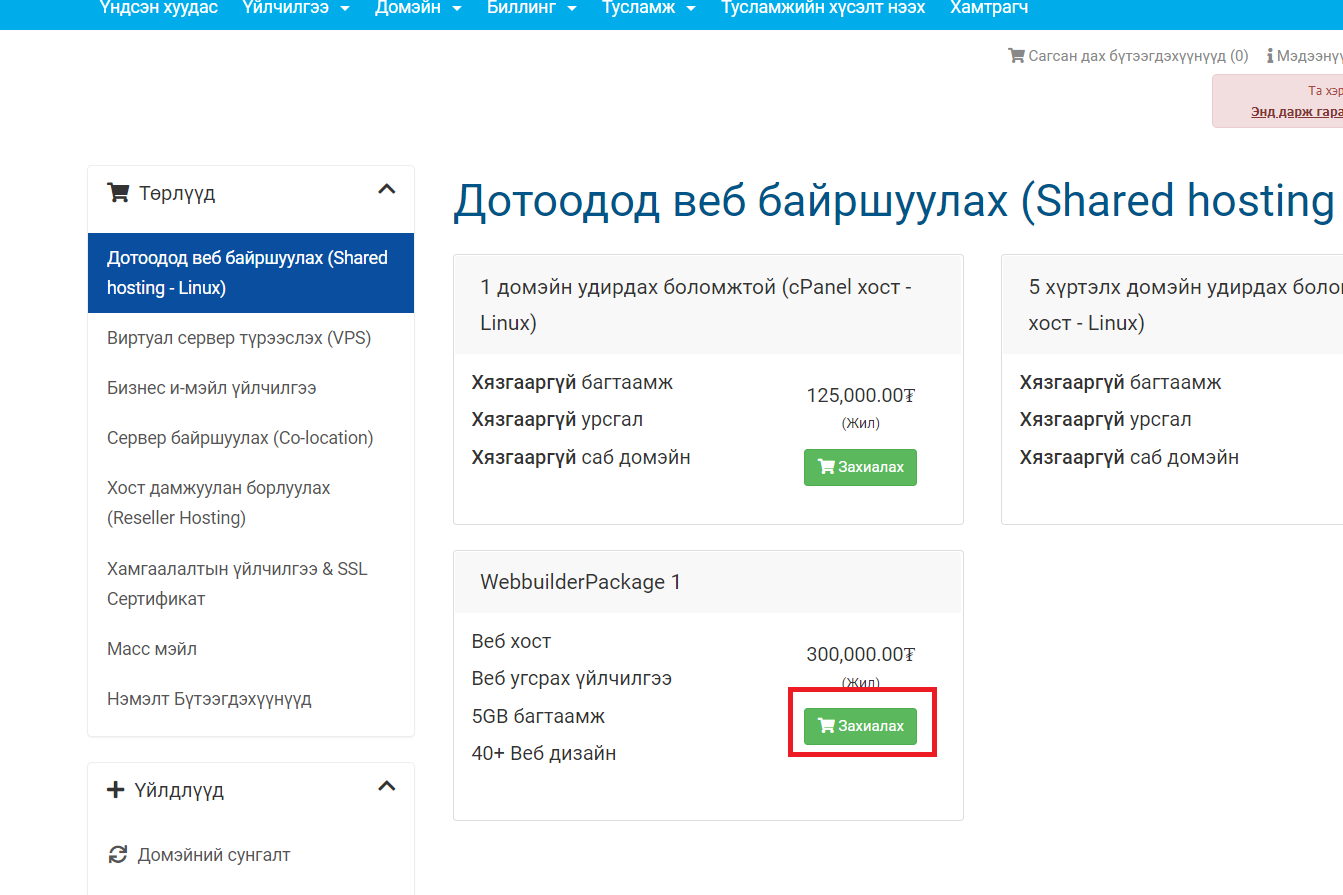Click the 1 домэйн удирдах боломжтой card title

click(695, 305)
